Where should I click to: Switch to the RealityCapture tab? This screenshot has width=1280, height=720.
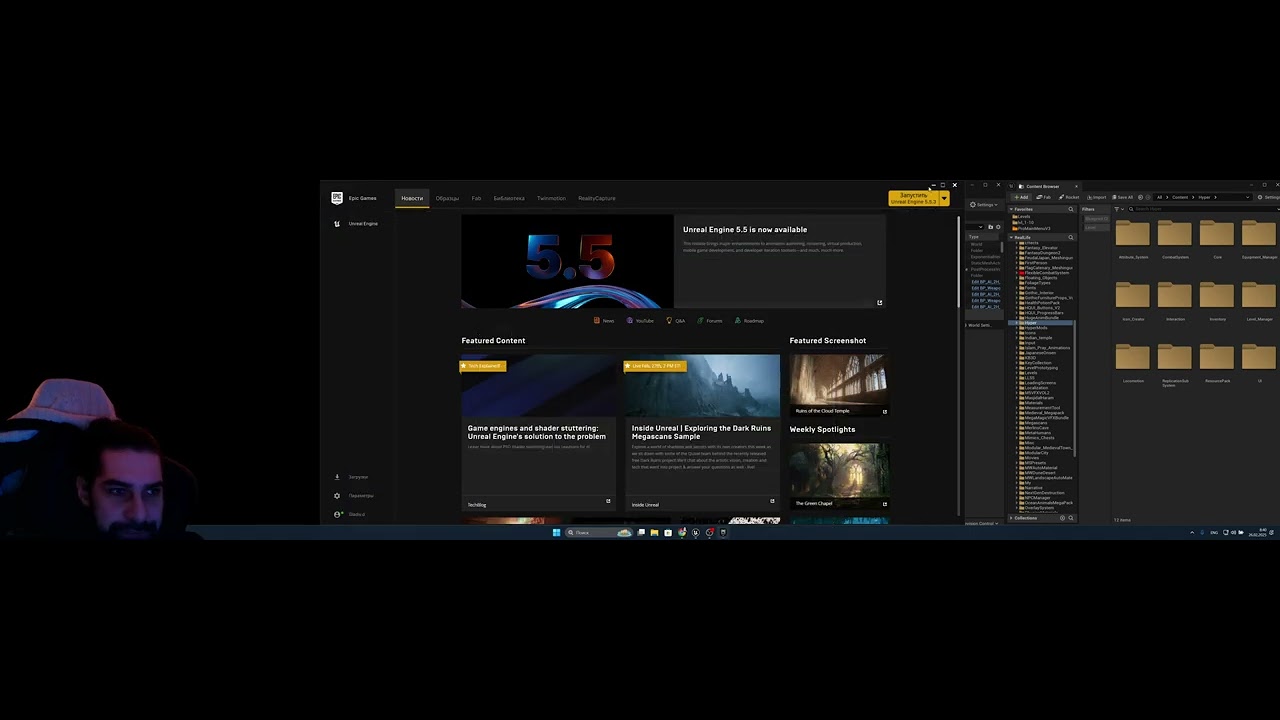[x=597, y=198]
